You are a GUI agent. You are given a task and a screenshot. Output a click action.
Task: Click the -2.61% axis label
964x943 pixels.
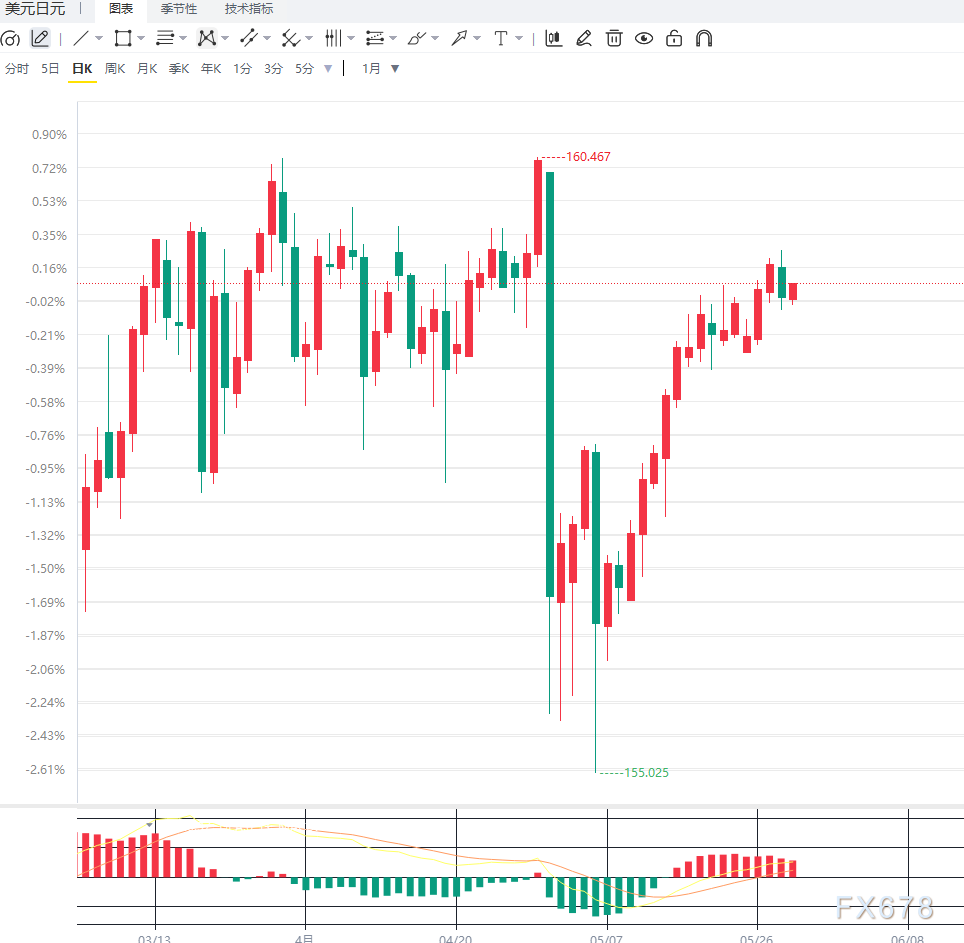point(45,770)
